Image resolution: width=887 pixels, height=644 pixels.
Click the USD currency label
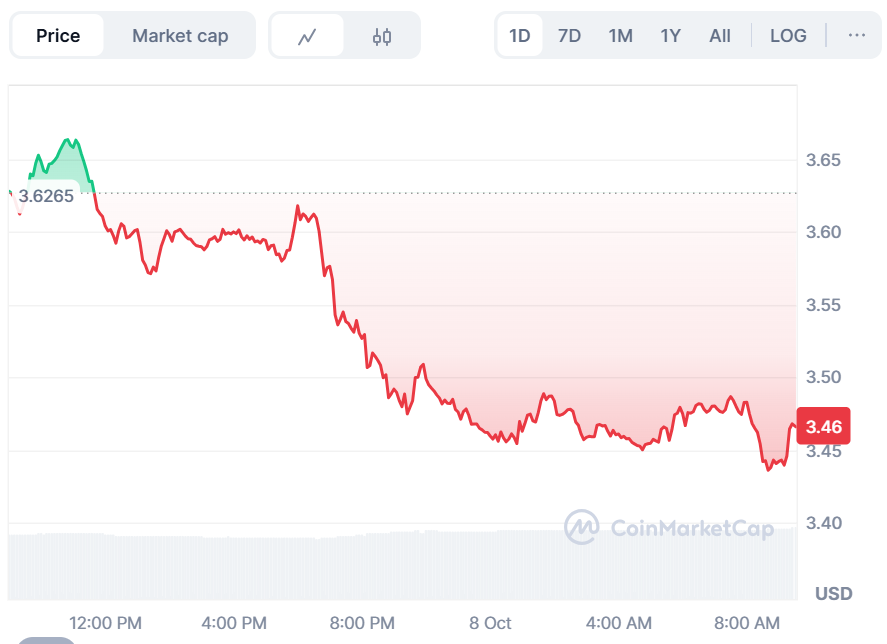click(833, 594)
